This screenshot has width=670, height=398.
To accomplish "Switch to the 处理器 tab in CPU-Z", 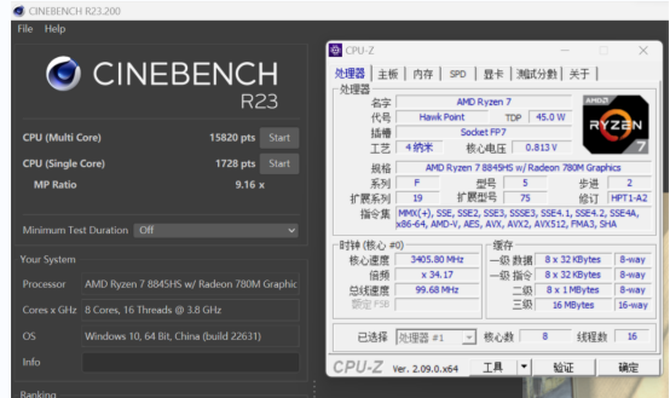I will click(x=350, y=74).
